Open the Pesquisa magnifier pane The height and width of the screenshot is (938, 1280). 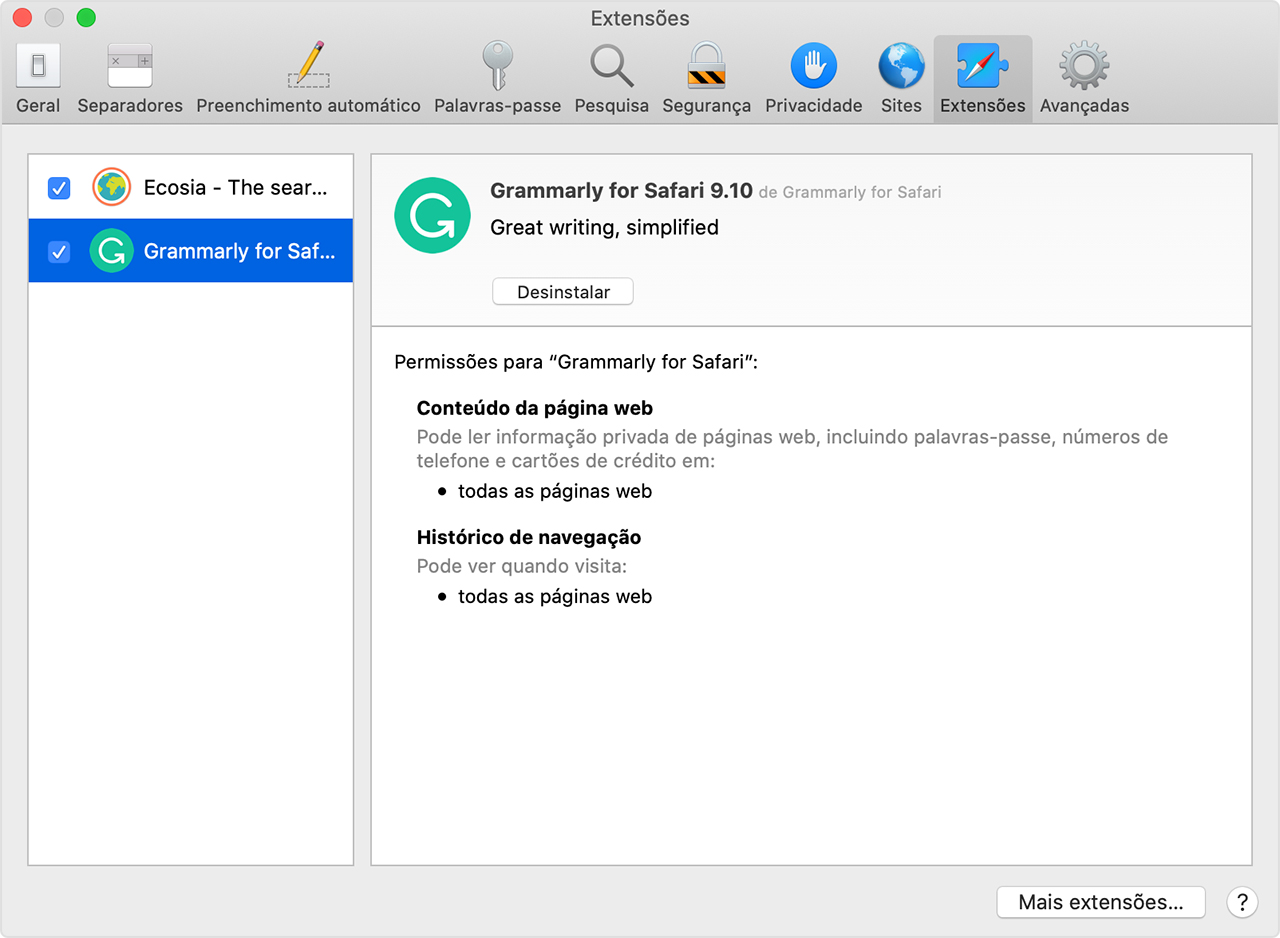[x=611, y=79]
